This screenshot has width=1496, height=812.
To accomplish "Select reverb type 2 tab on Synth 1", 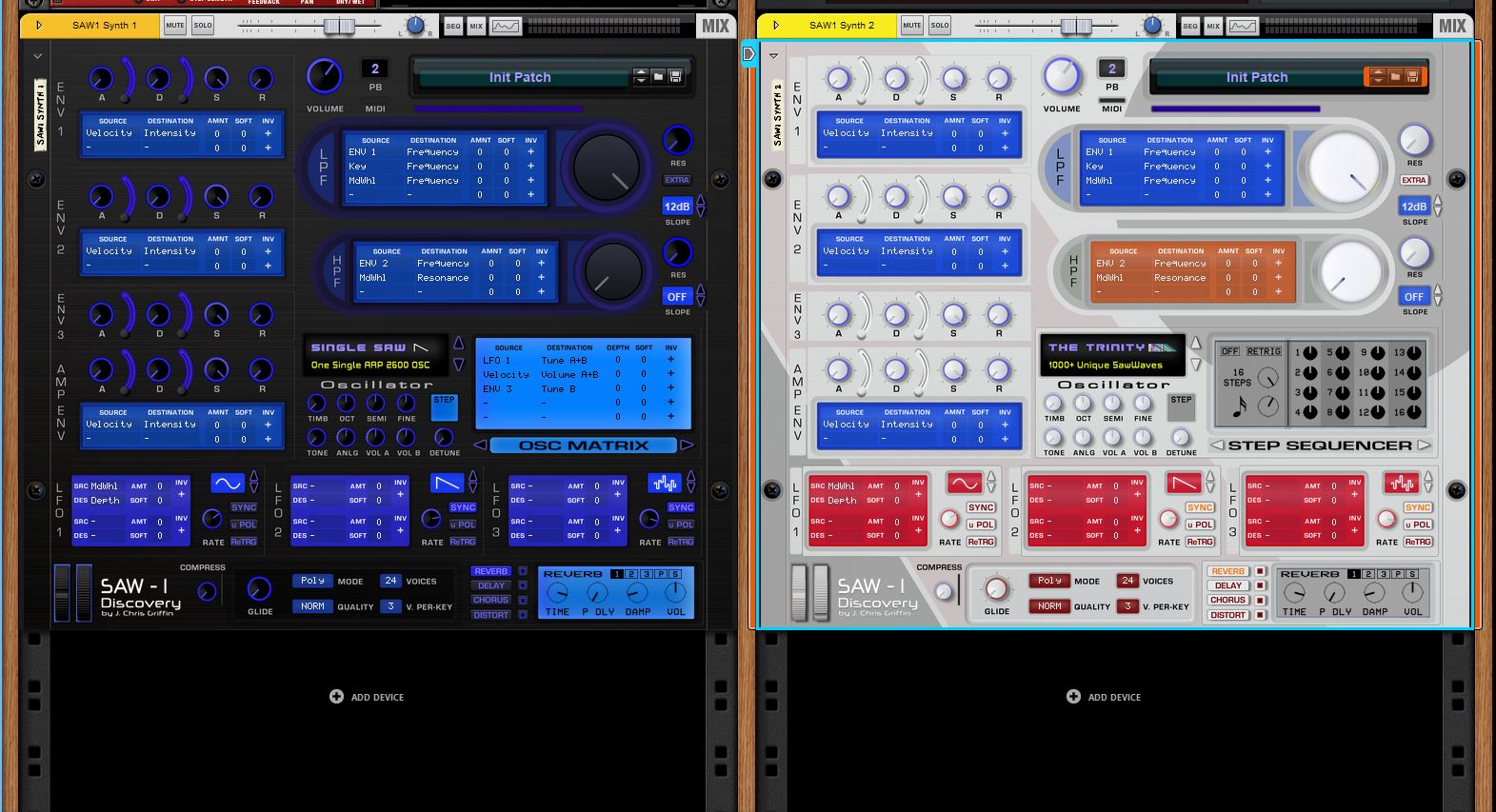I will 631,574.
